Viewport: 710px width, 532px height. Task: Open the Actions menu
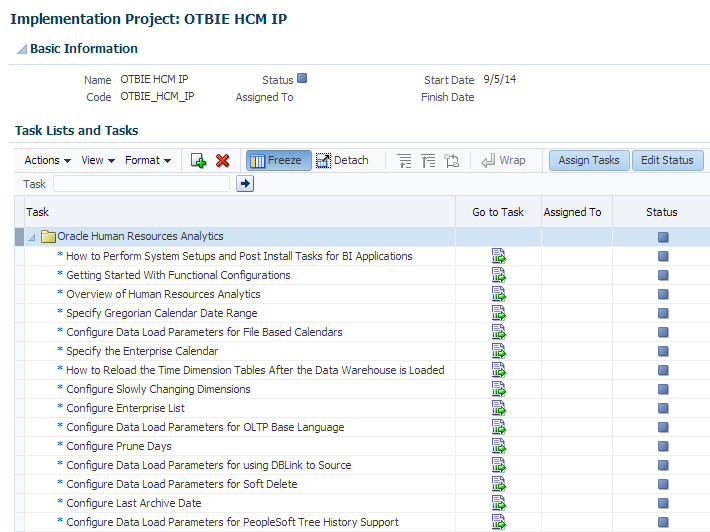pos(48,160)
